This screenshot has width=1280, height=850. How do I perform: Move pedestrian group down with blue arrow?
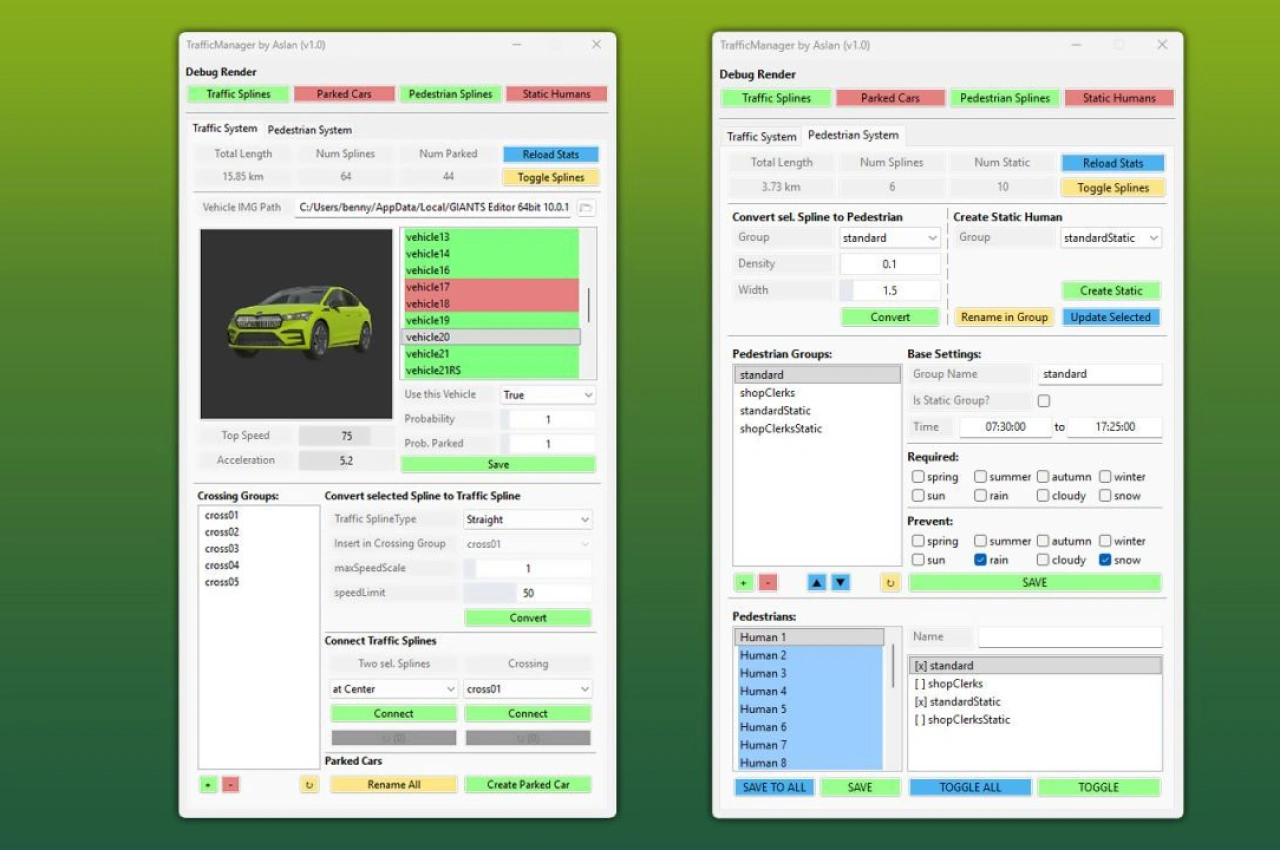click(x=841, y=582)
